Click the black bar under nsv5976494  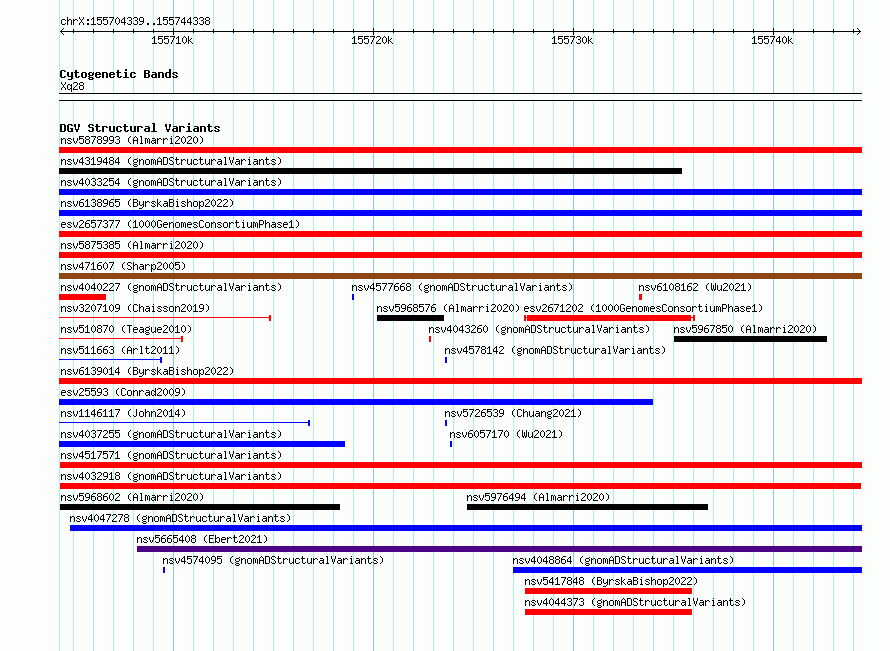coord(587,507)
